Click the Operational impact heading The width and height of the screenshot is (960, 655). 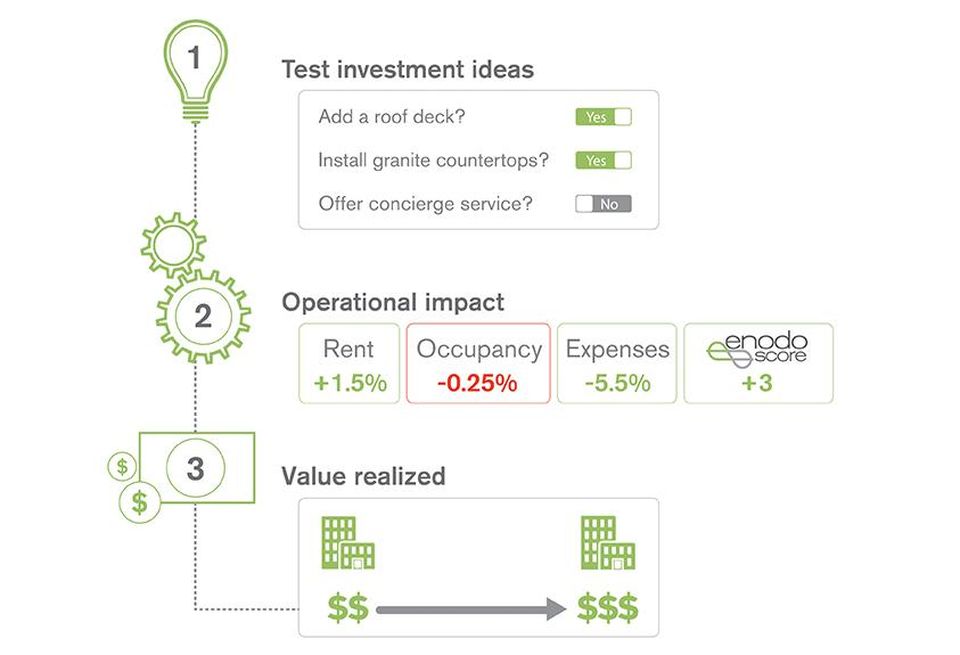click(x=393, y=302)
